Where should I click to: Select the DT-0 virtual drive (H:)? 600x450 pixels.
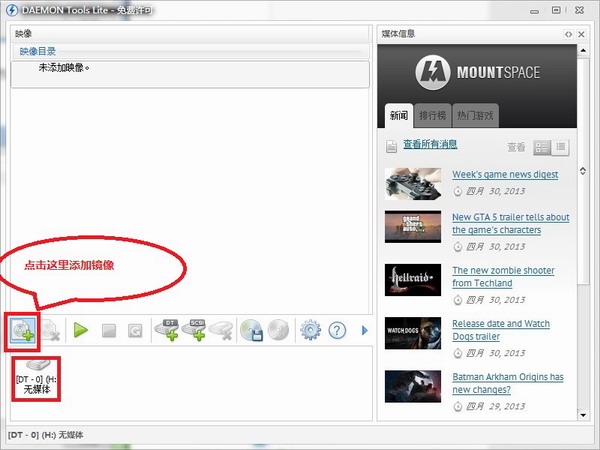tap(36, 378)
